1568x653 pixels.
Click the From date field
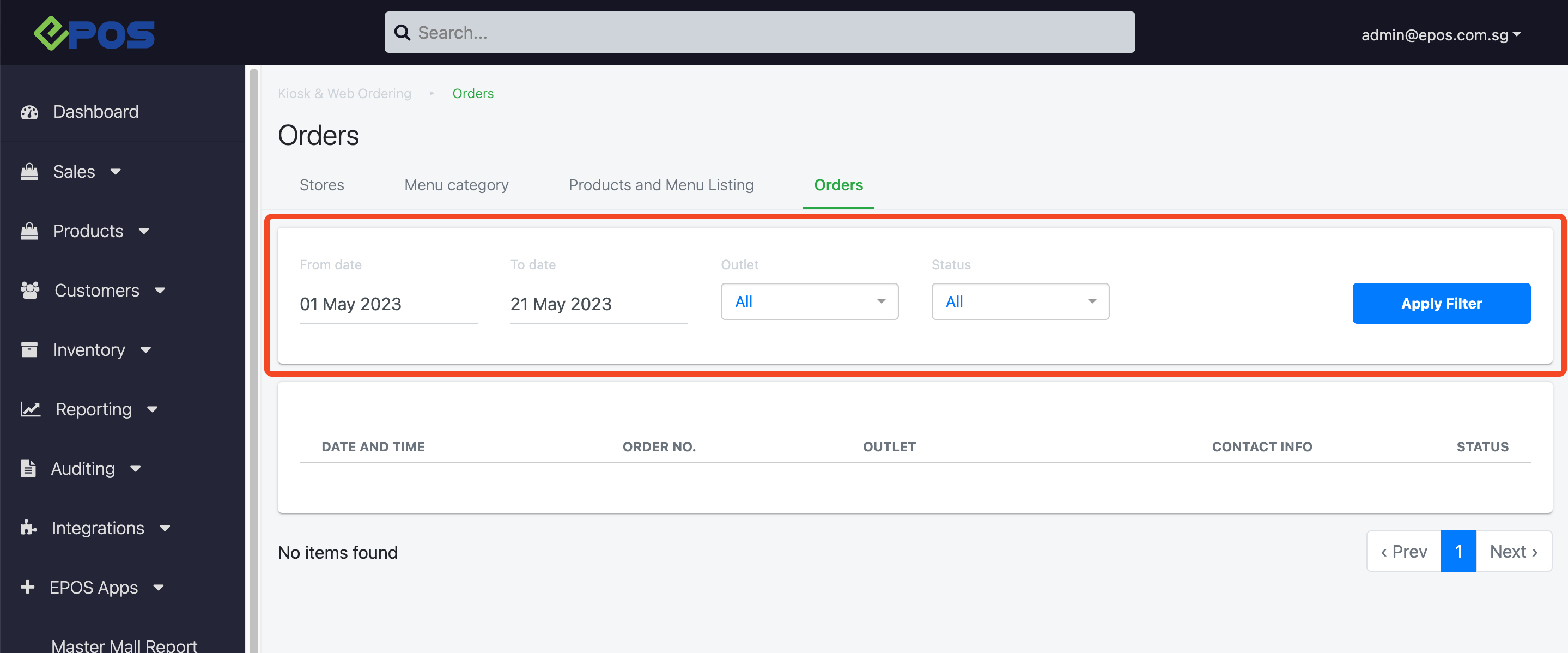[388, 304]
